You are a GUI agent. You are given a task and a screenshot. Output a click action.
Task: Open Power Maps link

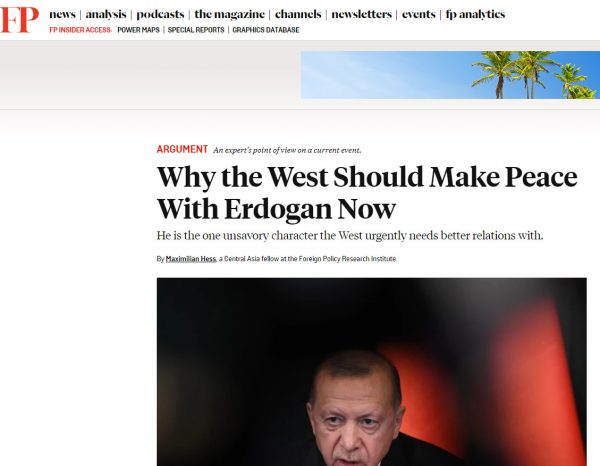138,30
